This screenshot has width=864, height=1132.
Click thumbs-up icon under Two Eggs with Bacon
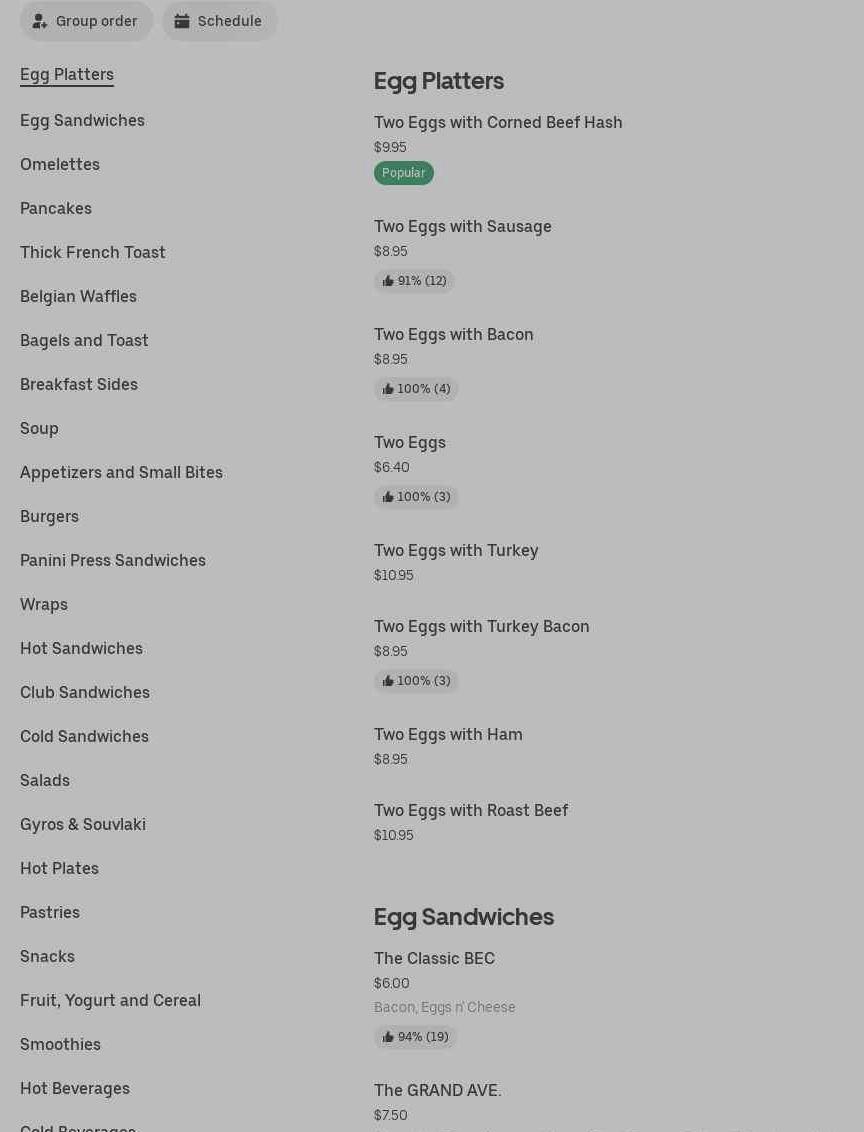[x=388, y=389]
